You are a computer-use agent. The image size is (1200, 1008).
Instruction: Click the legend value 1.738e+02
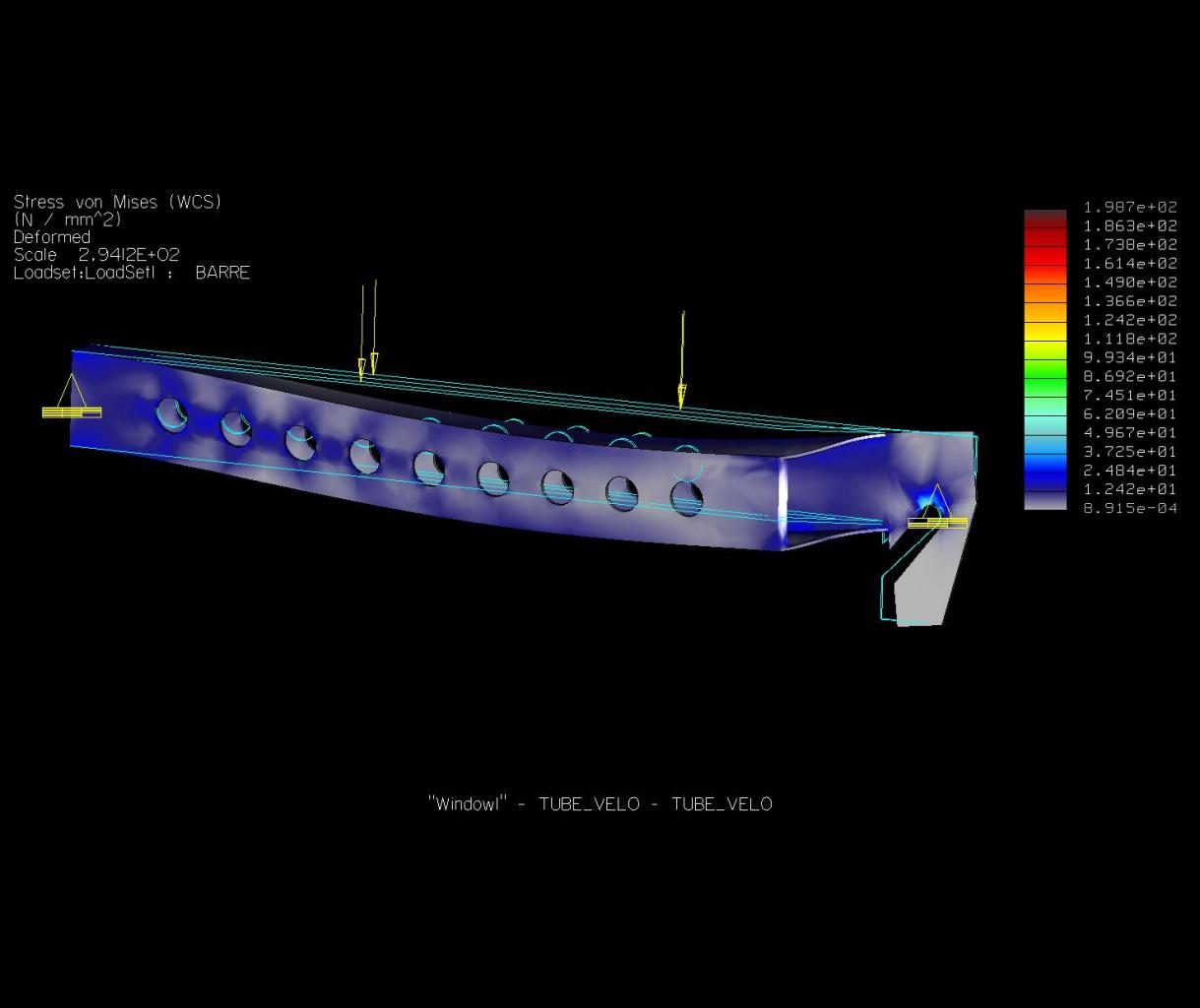1130,244
